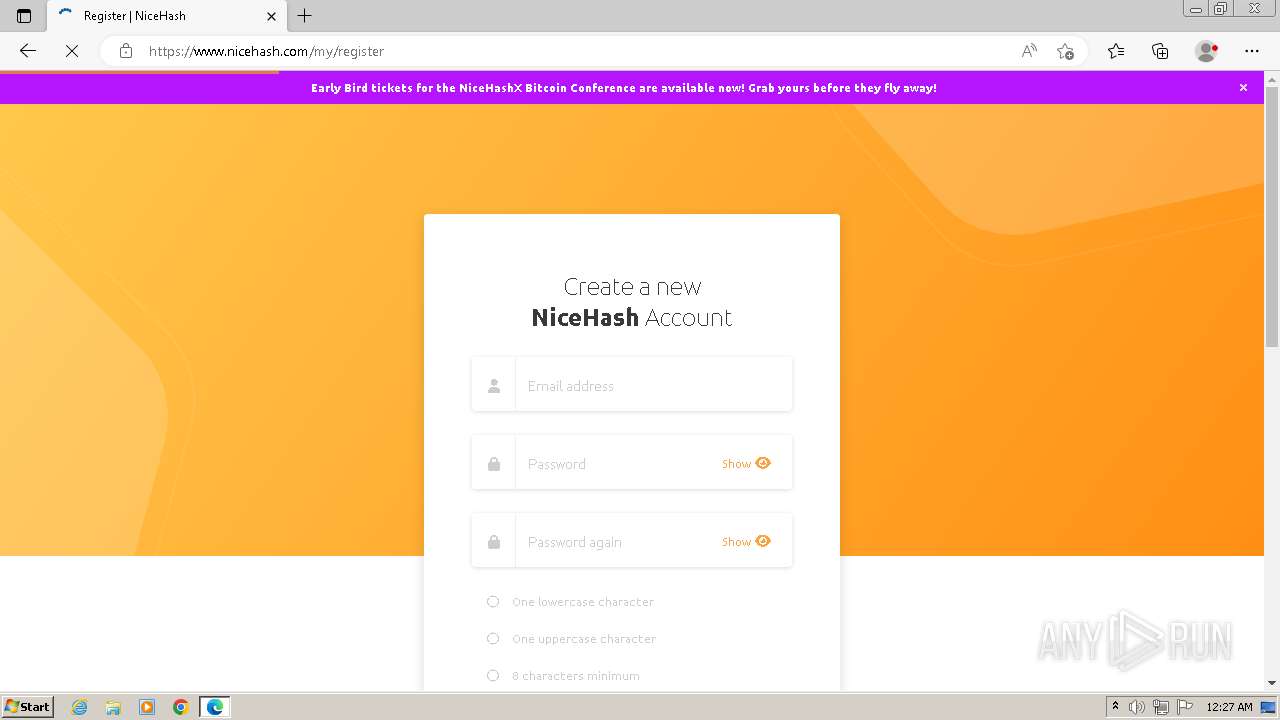
Task: Open the Action Center flag icon
Action: pos(1185,707)
